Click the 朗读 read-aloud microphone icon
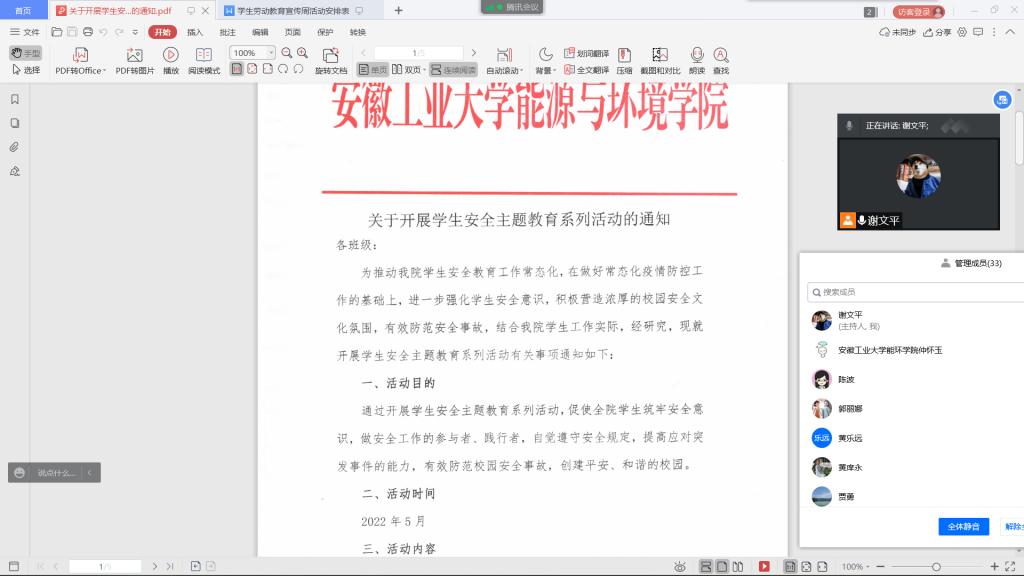Image resolution: width=1024 pixels, height=576 pixels. [697, 56]
